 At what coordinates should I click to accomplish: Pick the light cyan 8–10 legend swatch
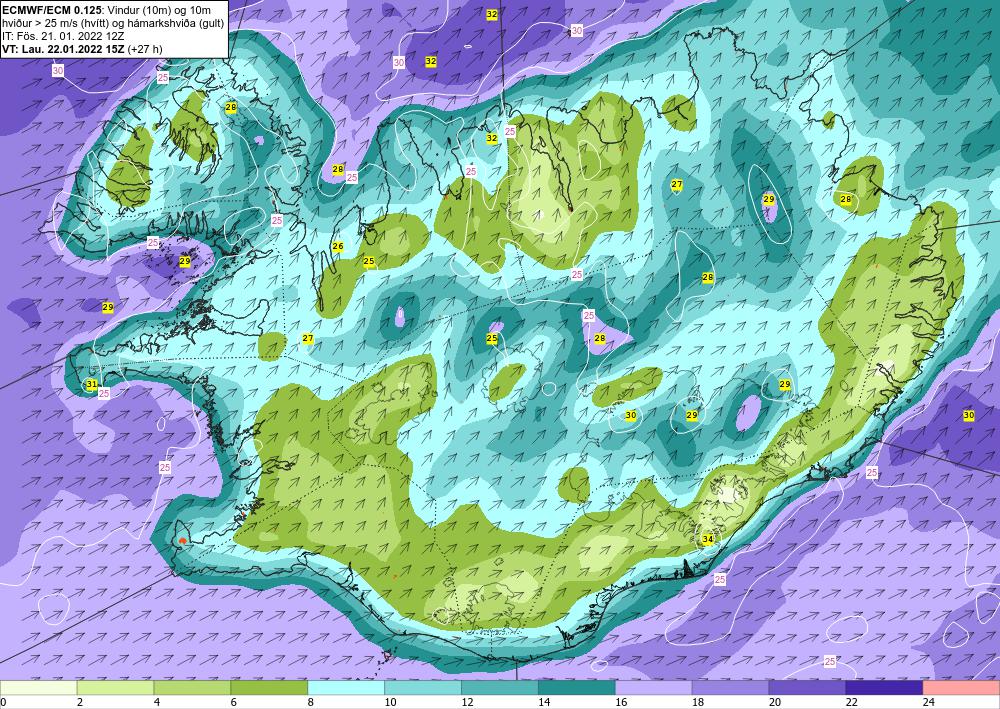pos(346,688)
